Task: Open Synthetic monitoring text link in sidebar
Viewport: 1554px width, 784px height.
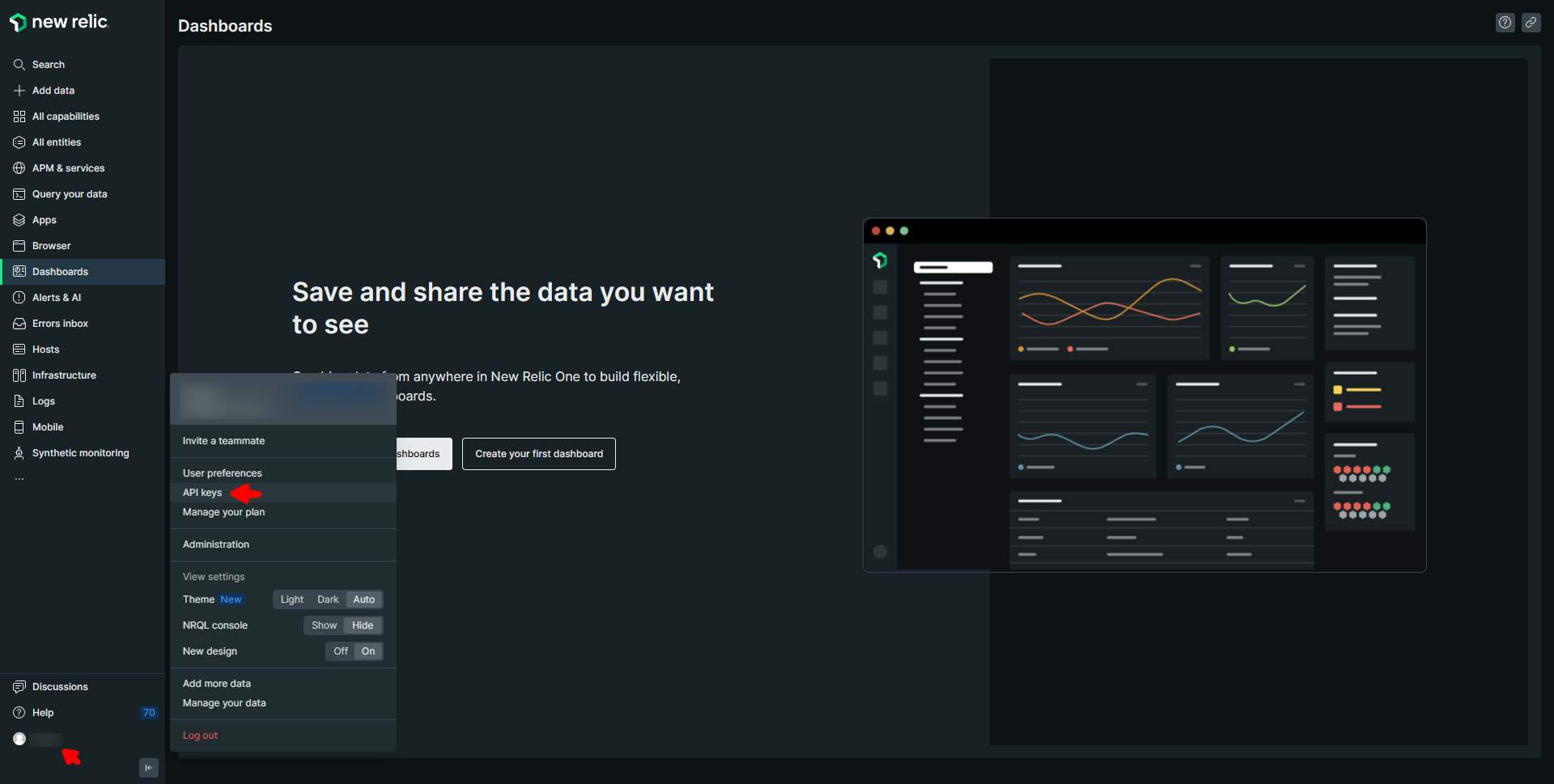Action: pos(81,453)
